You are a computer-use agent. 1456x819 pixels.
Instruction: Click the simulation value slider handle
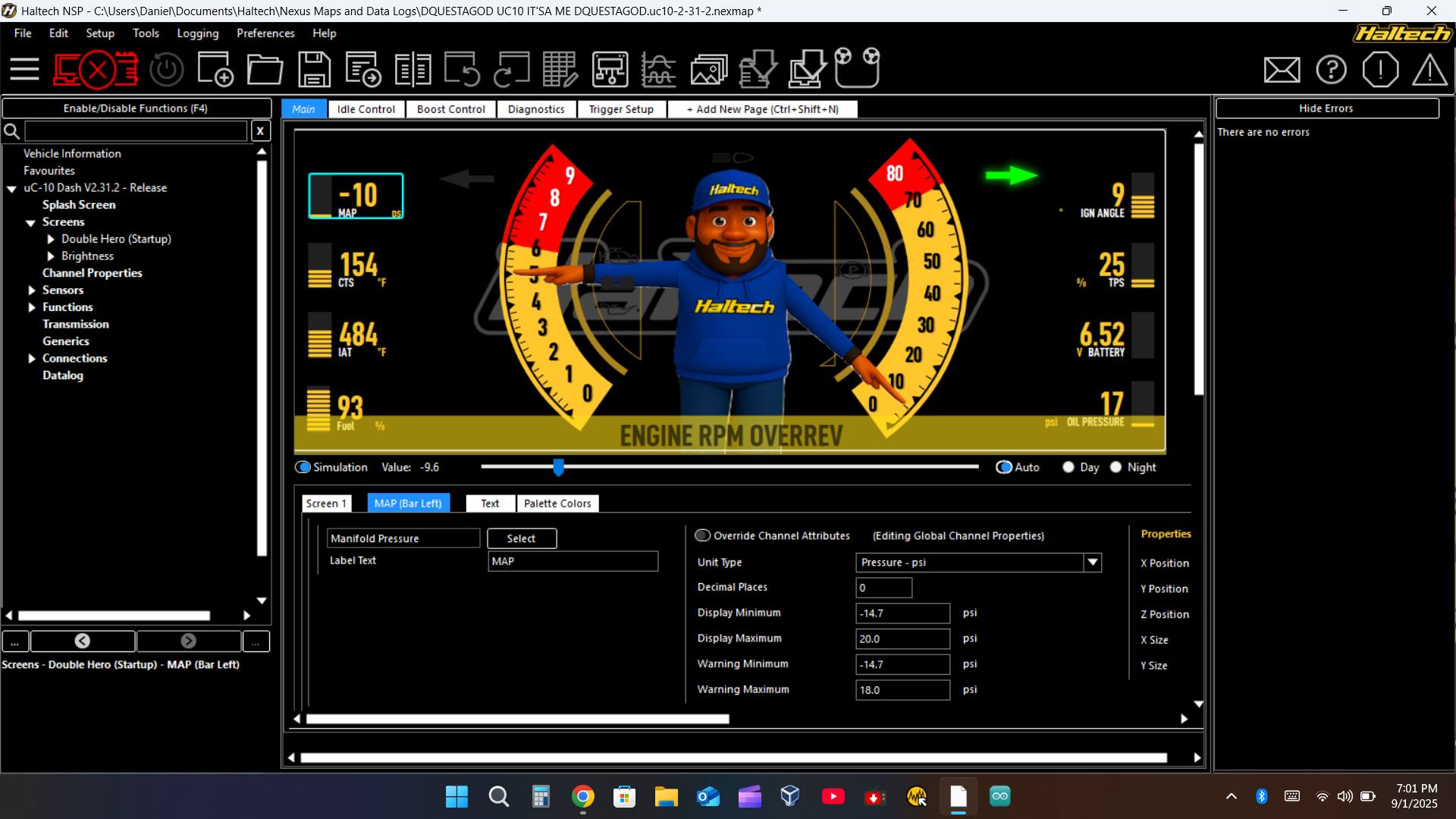(559, 467)
